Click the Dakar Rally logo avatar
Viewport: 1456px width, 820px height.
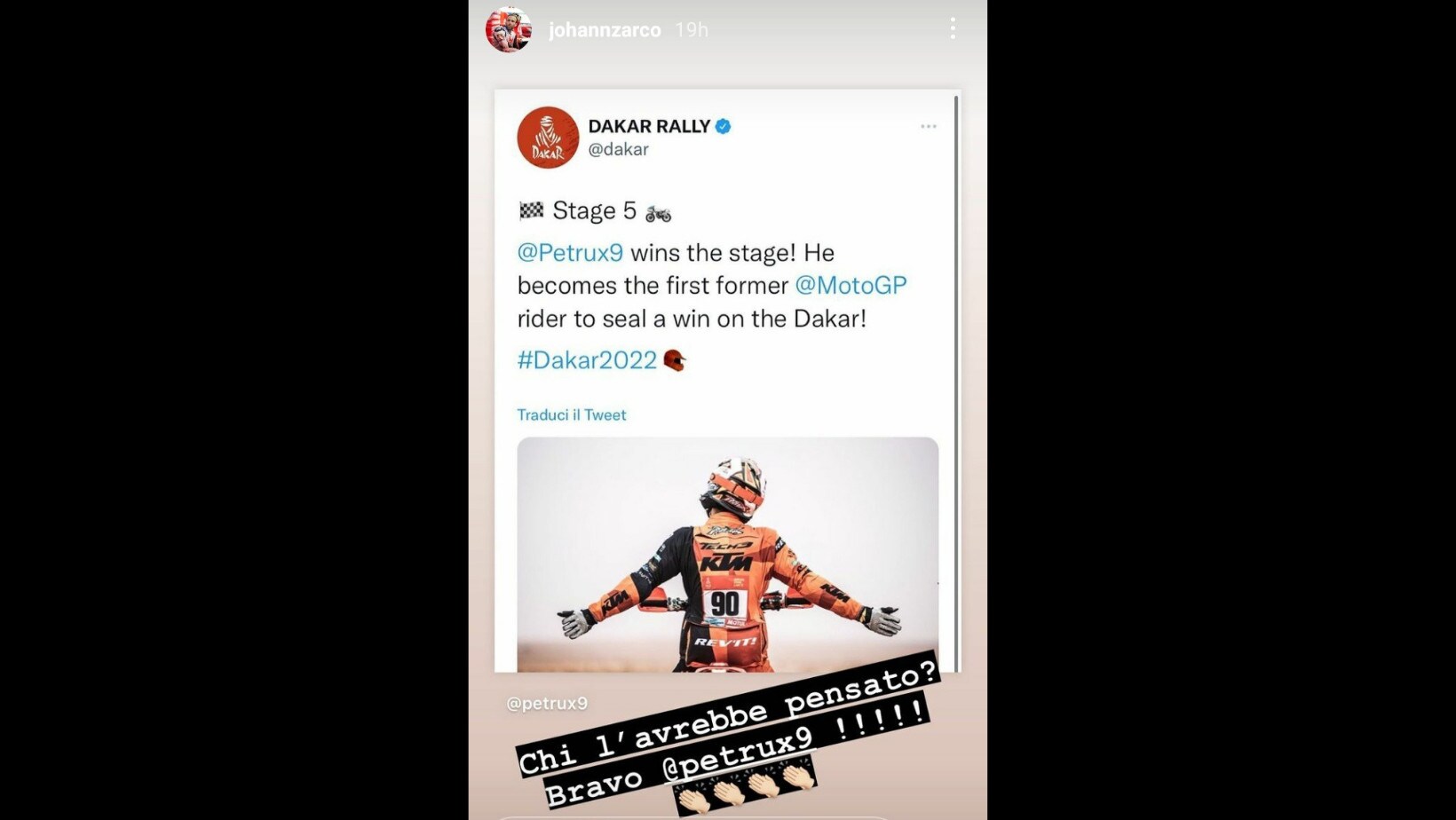click(548, 138)
